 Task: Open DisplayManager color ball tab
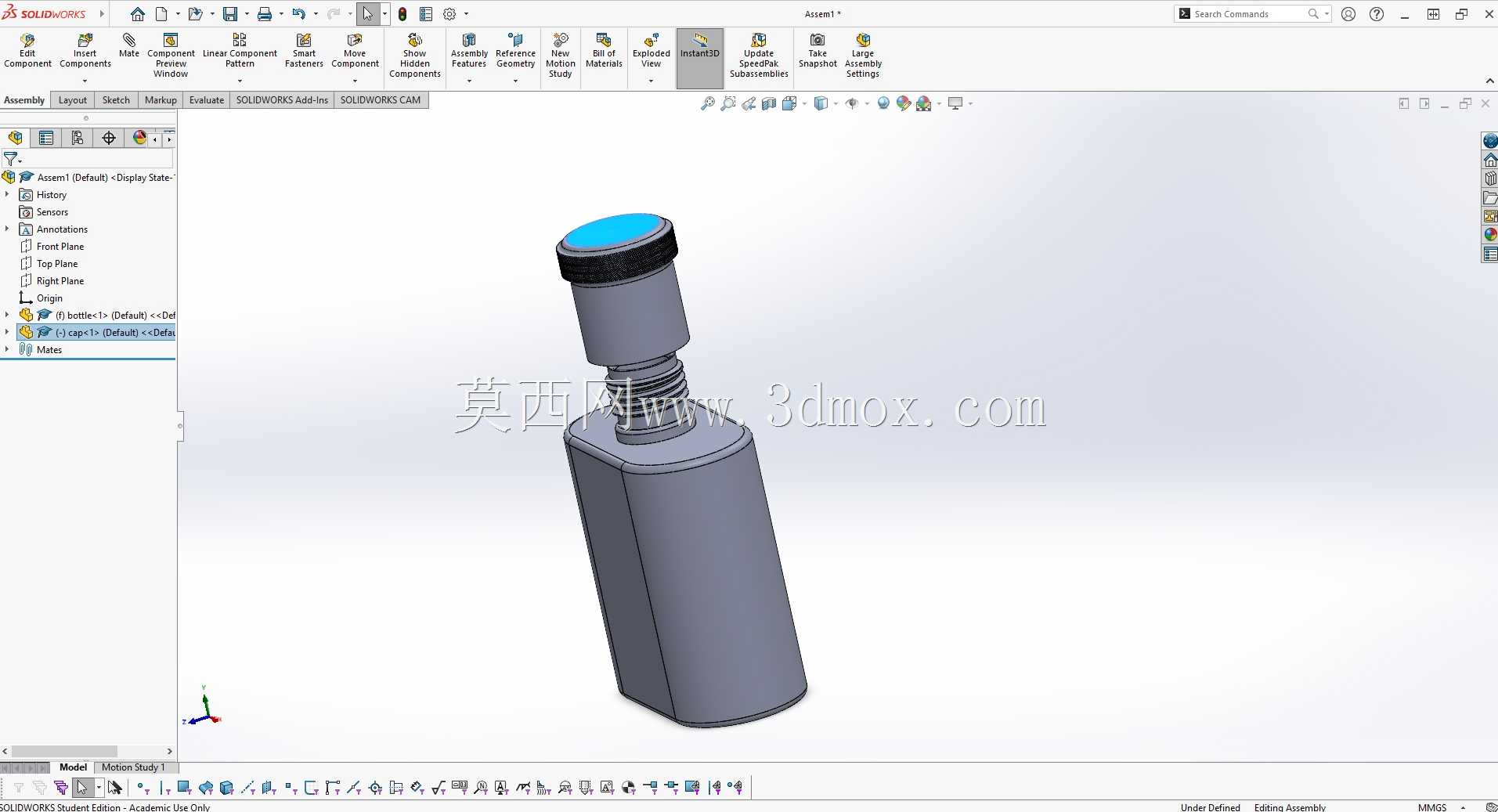139,138
